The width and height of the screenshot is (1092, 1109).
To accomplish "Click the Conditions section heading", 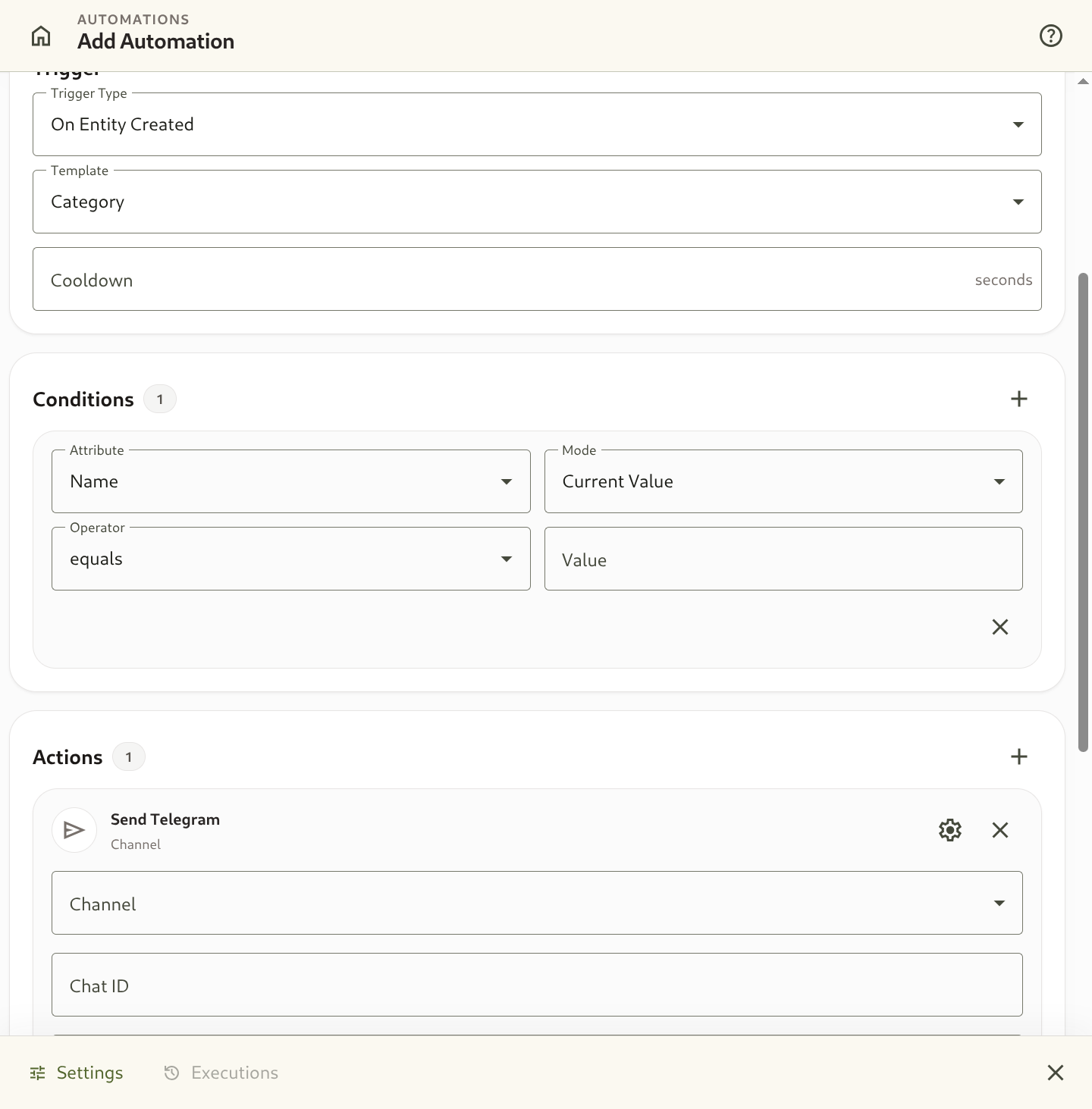I will (x=83, y=399).
